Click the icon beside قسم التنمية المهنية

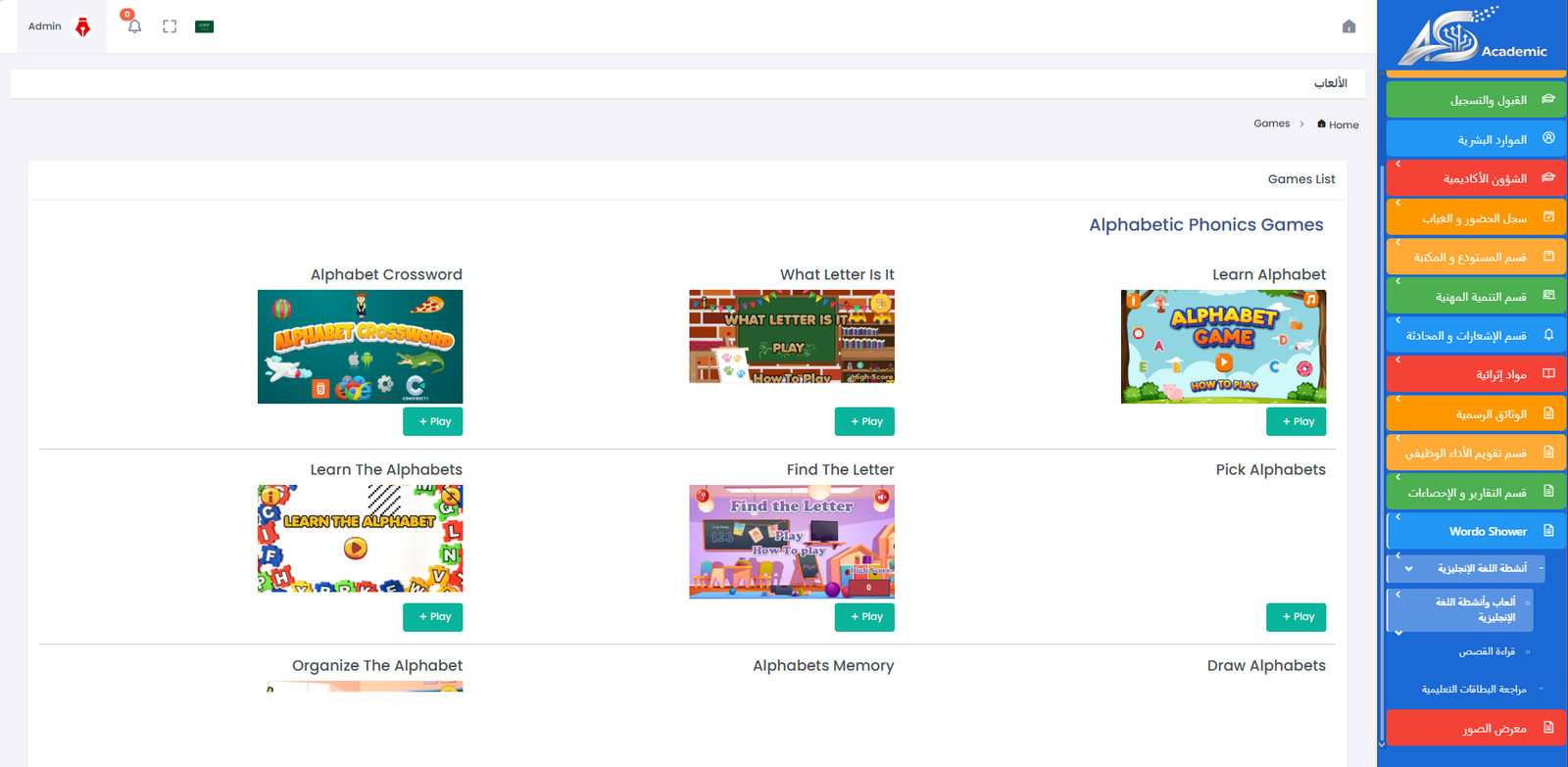[1548, 295]
